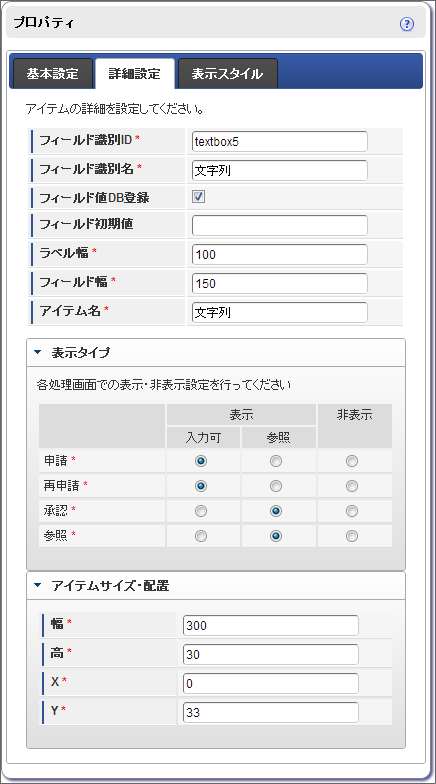Viewport: 436px width, 784px height.
Task: Set 再申請 row to 非表示 radio button
Action: [352, 486]
